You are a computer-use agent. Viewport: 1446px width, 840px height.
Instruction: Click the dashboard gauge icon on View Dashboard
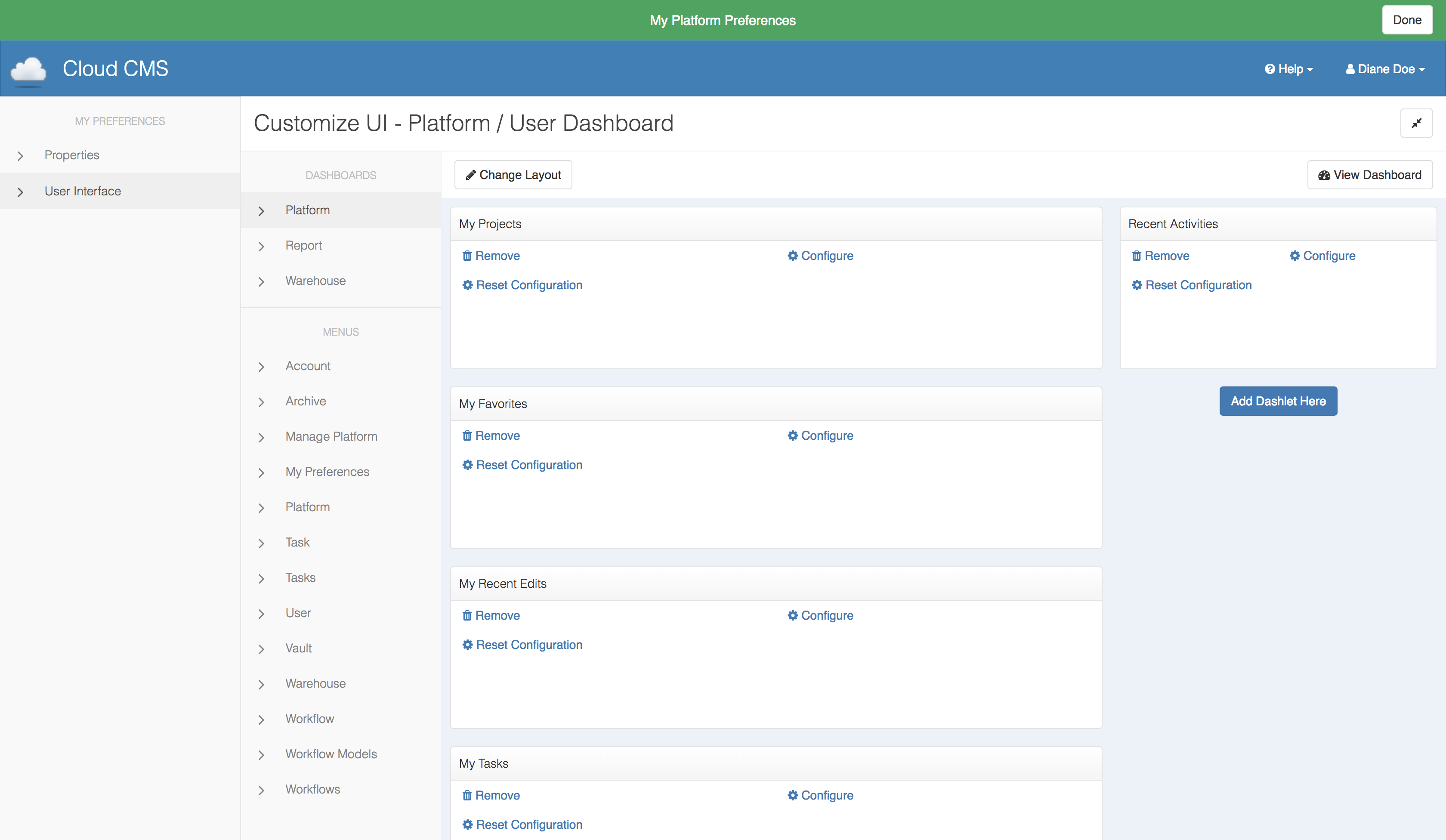point(1324,175)
